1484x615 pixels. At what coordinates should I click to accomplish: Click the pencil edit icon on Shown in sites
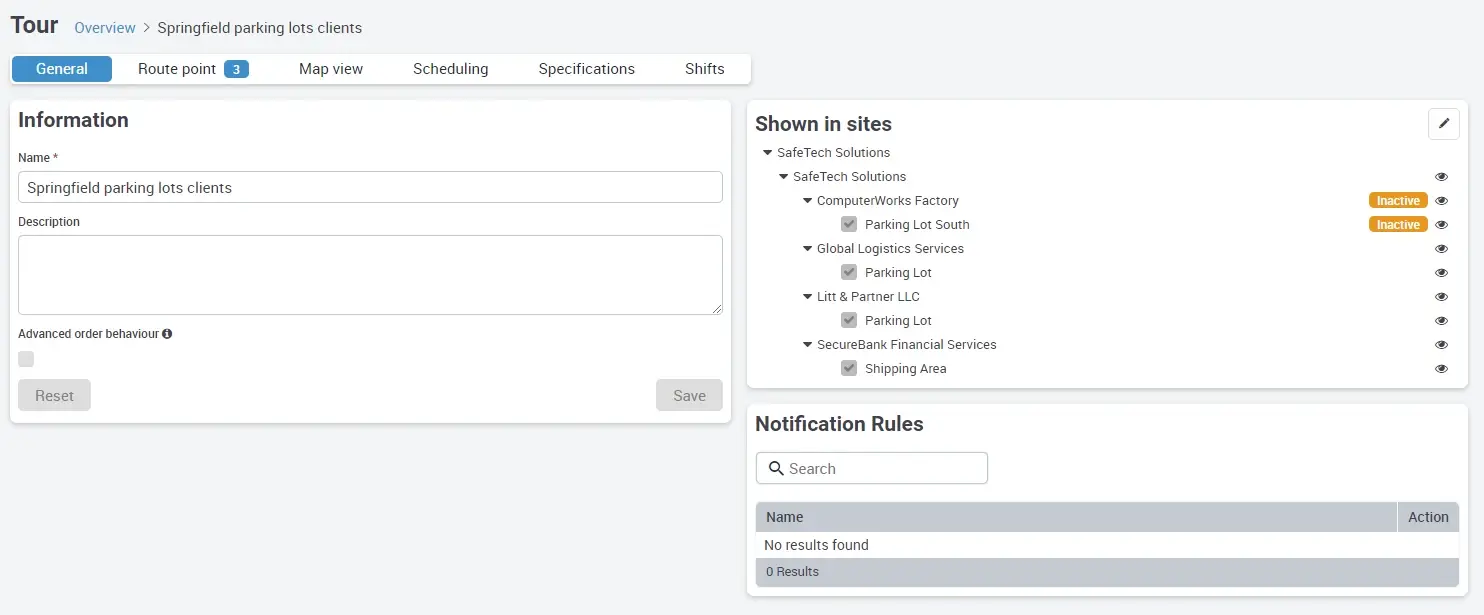(1443, 123)
